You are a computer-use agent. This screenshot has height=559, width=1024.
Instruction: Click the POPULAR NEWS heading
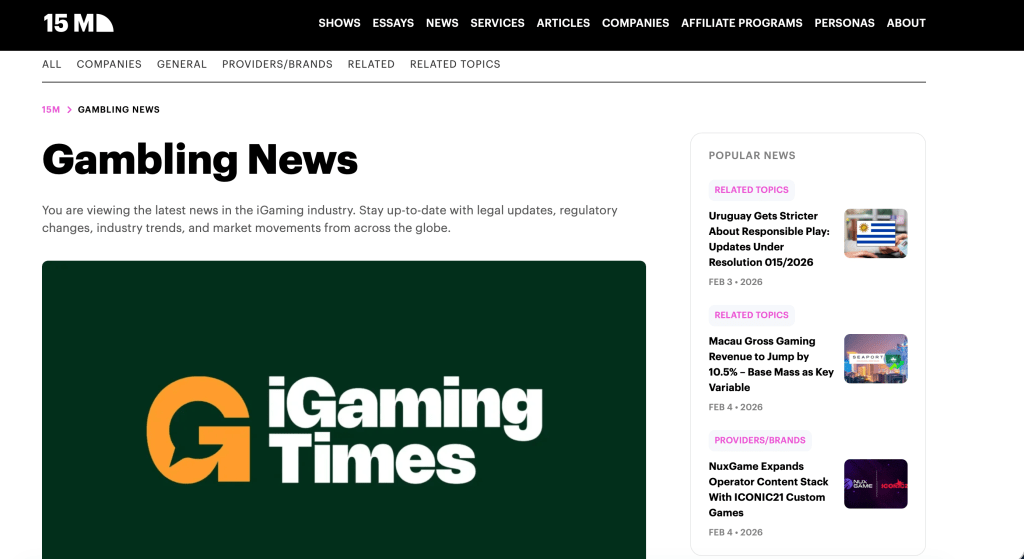click(x=752, y=155)
